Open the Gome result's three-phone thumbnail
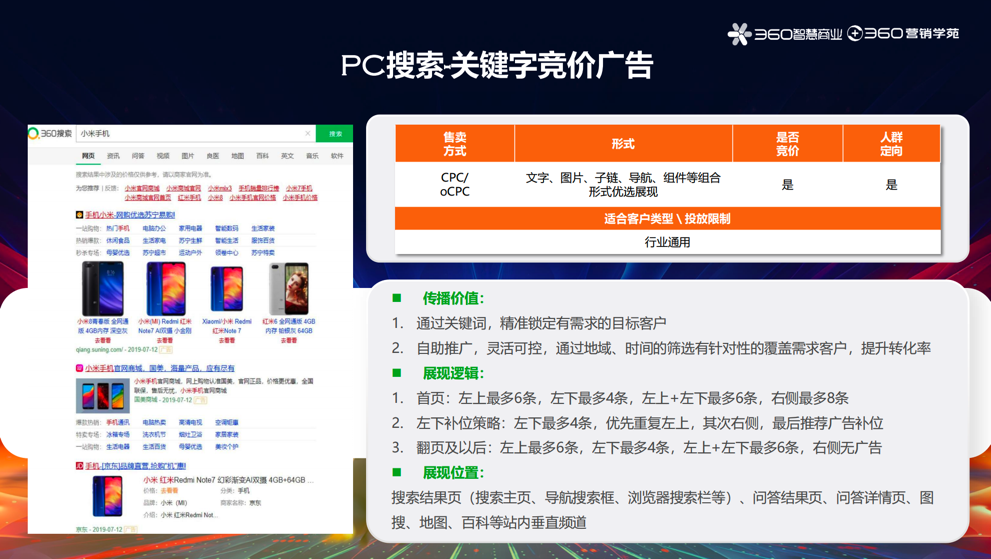This screenshot has width=991, height=559. (x=102, y=395)
